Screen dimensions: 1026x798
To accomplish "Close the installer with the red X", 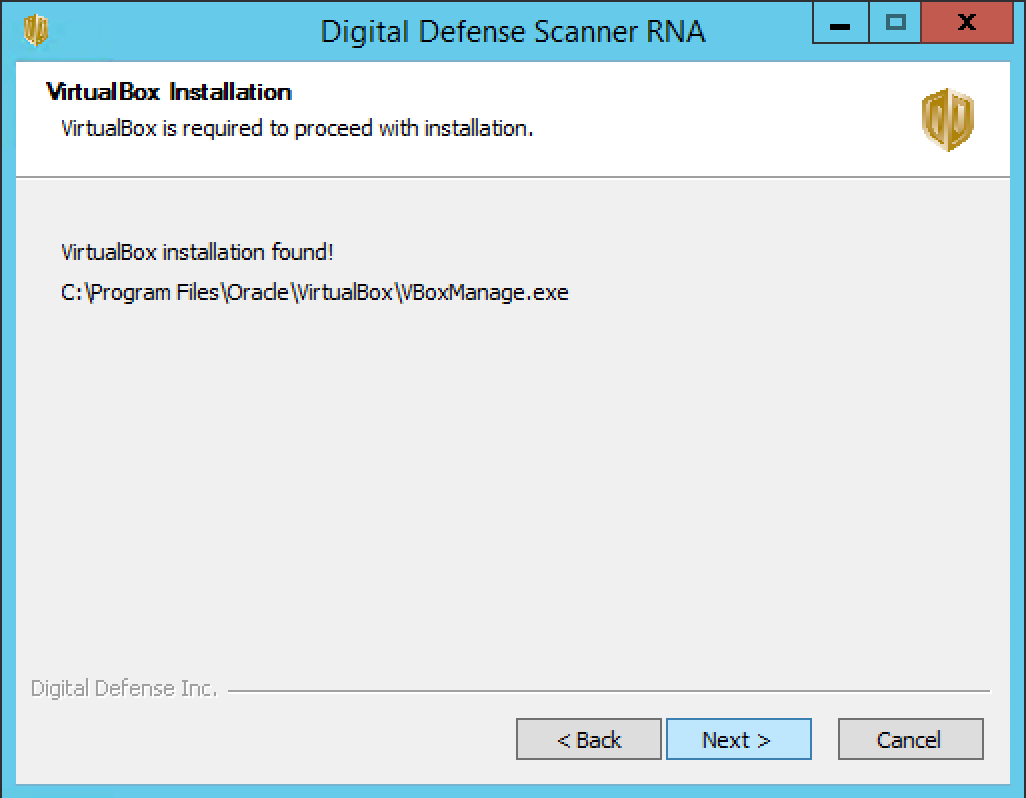I will (967, 22).
